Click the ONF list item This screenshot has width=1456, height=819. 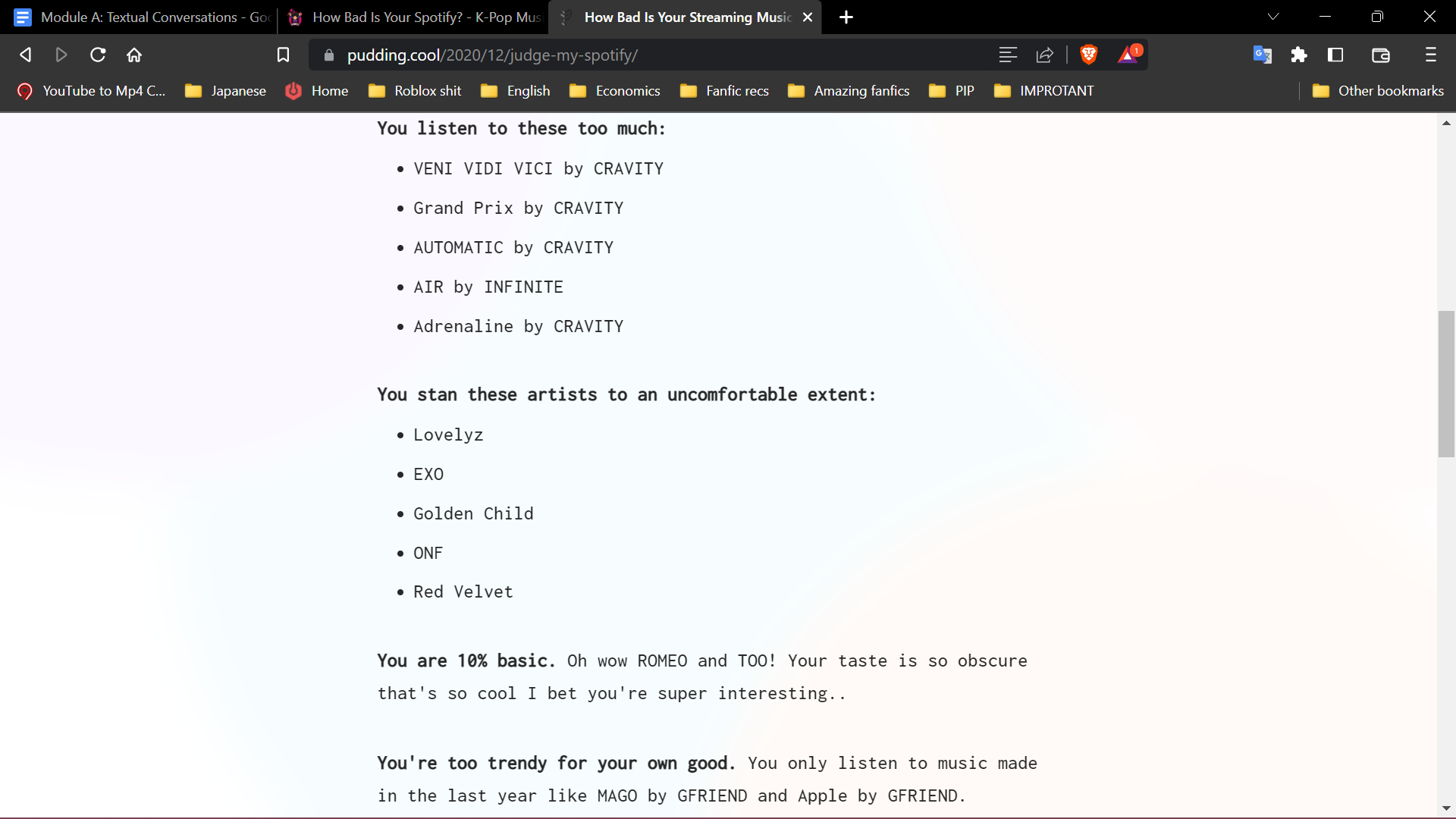(428, 554)
